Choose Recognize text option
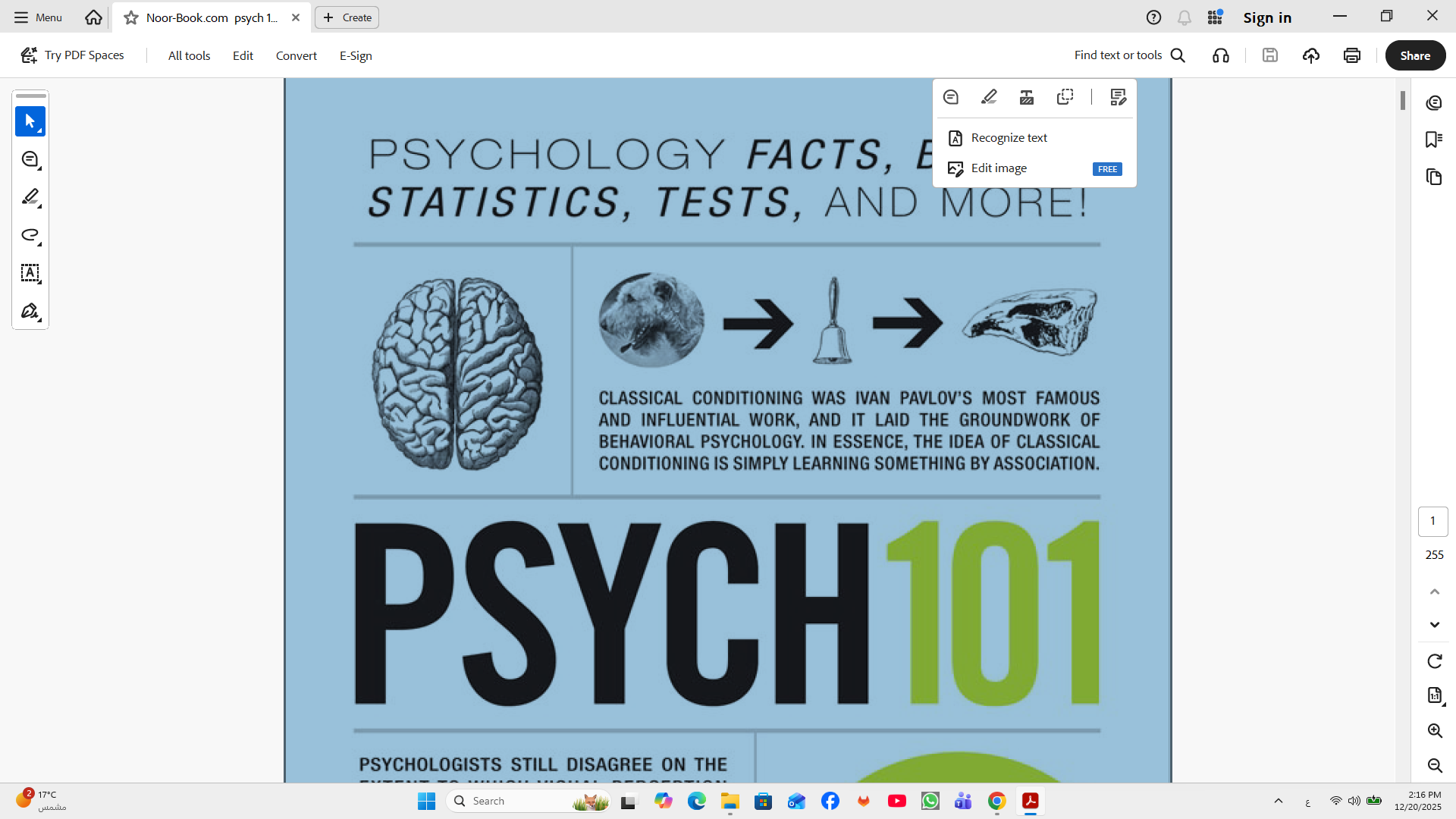Screen dimensions: 1456x819 point(1034,138)
